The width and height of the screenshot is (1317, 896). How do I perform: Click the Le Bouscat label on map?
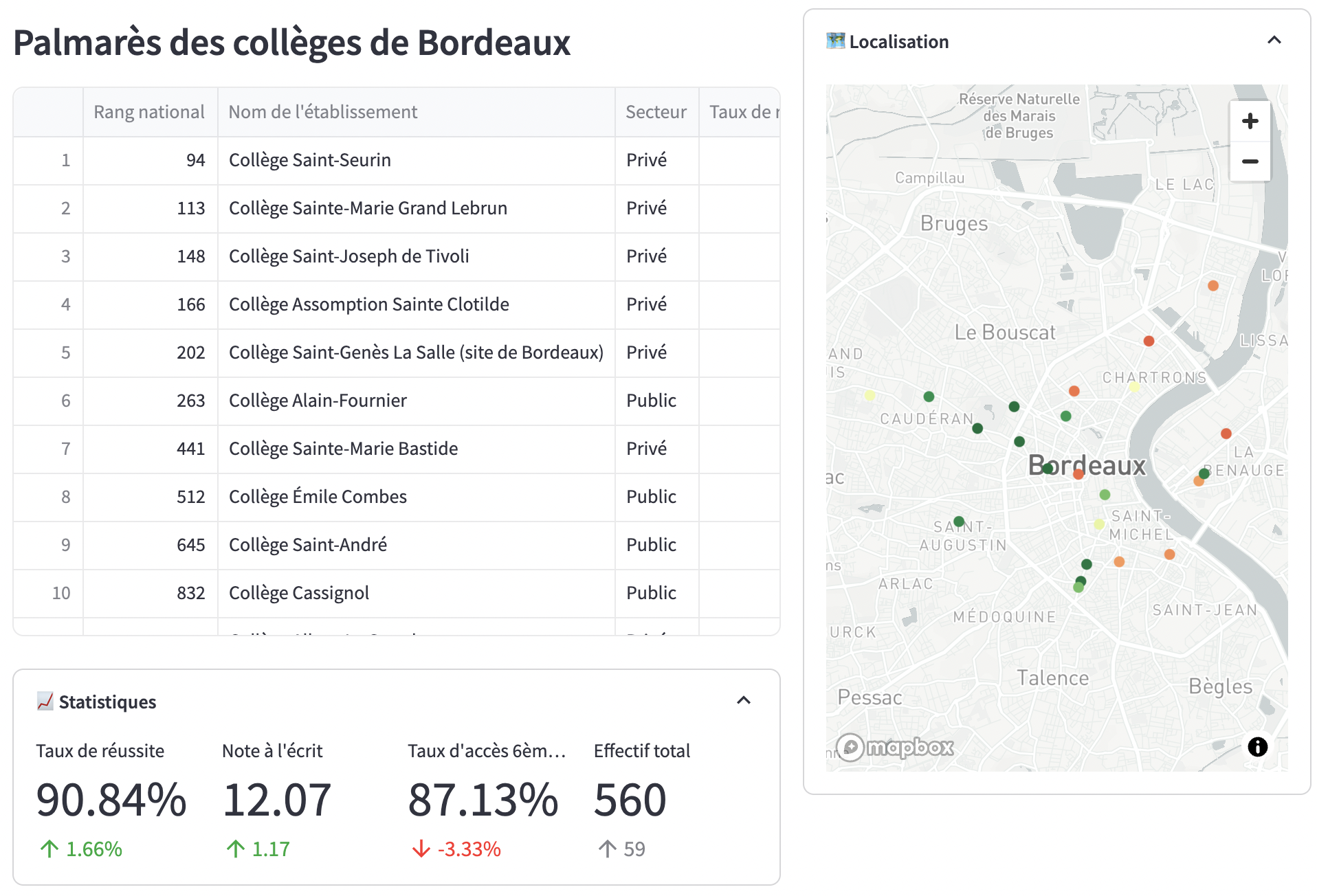tap(1004, 333)
